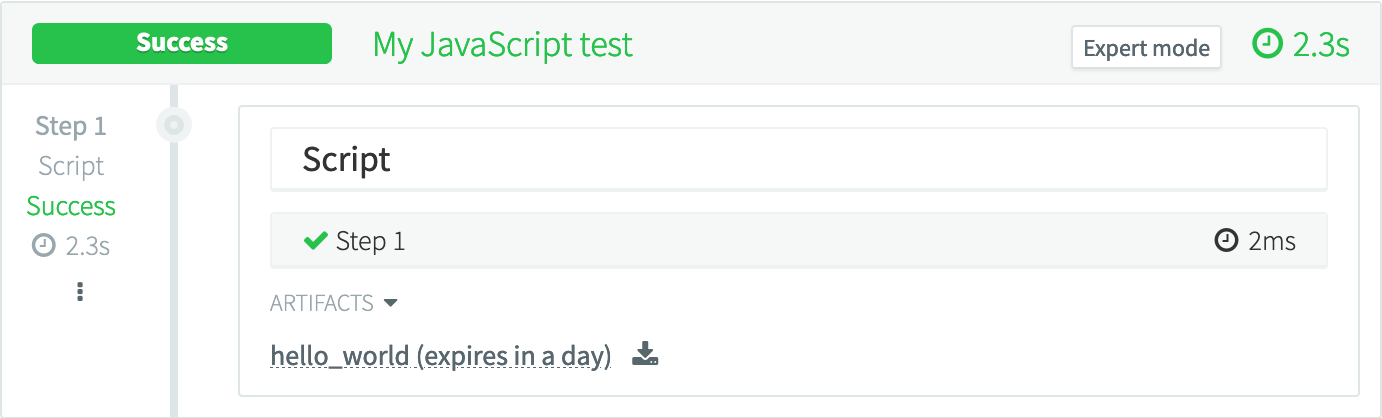This screenshot has height=418, width=1382.
Task: Select the Step 1 circle marker on timeline
Action: [x=174, y=126]
